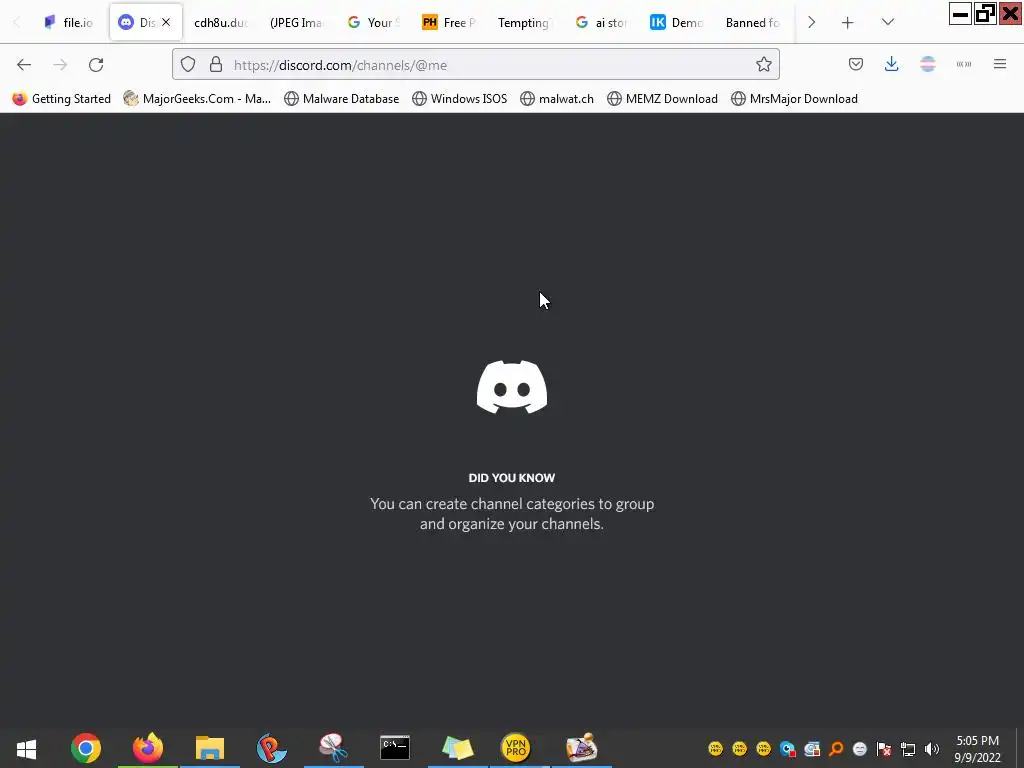This screenshot has width=1024, height=768.
Task: Switch to the 'ai stor' Google tab
Action: tap(601, 23)
